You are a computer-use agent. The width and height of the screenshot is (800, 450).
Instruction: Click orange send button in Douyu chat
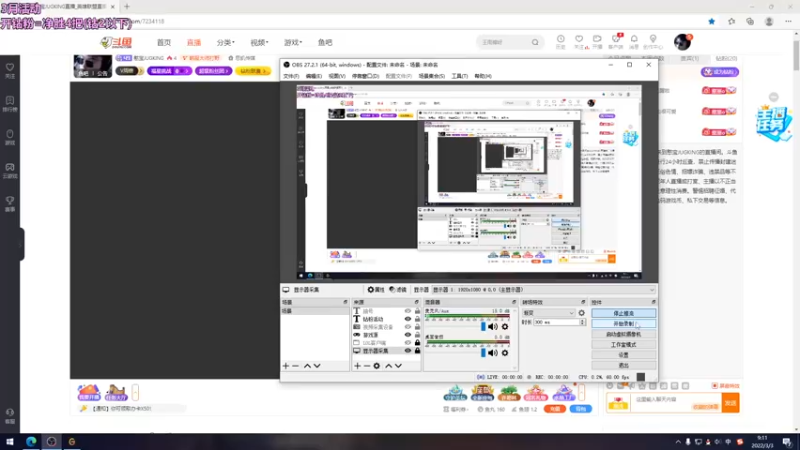[731, 403]
